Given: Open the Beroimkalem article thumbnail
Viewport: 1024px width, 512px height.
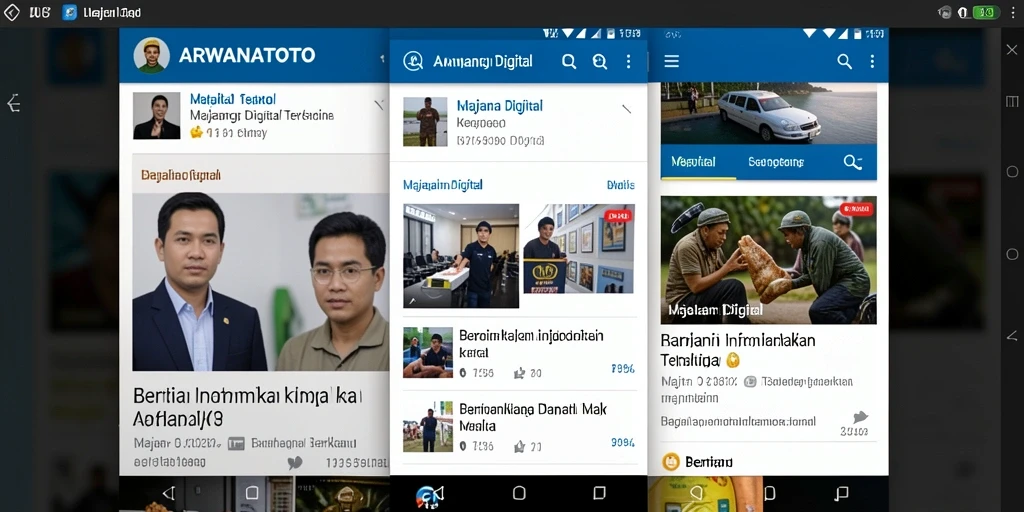Looking at the screenshot, I should point(428,353).
